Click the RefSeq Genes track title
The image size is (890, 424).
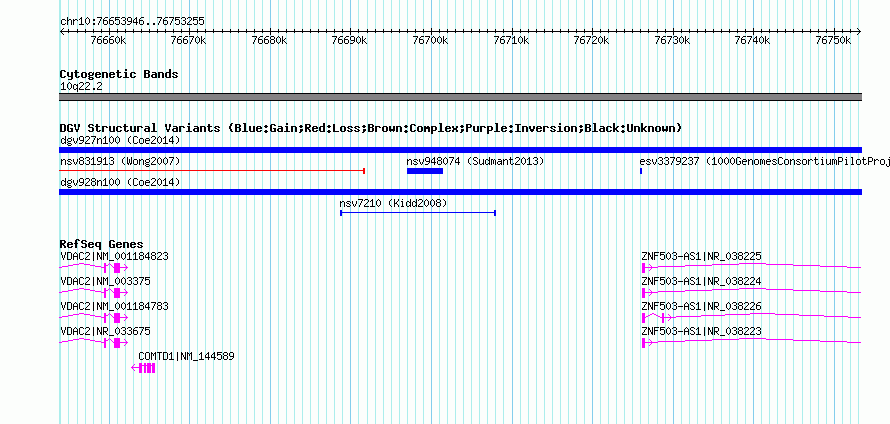(x=102, y=245)
